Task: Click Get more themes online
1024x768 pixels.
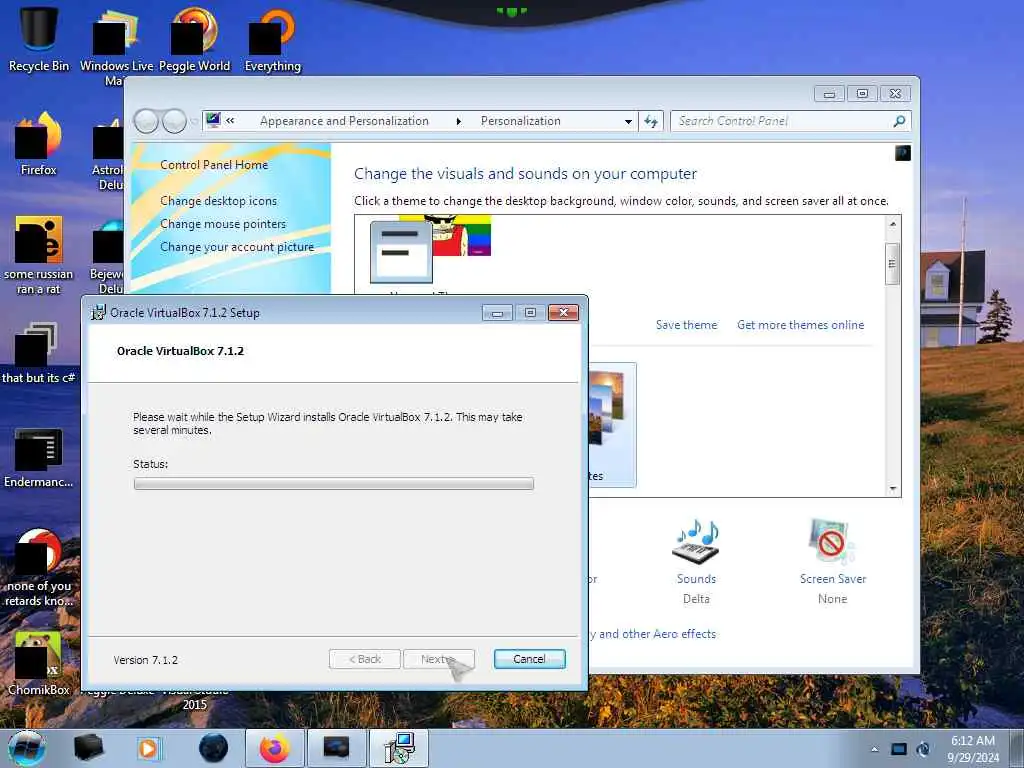Action: click(801, 325)
